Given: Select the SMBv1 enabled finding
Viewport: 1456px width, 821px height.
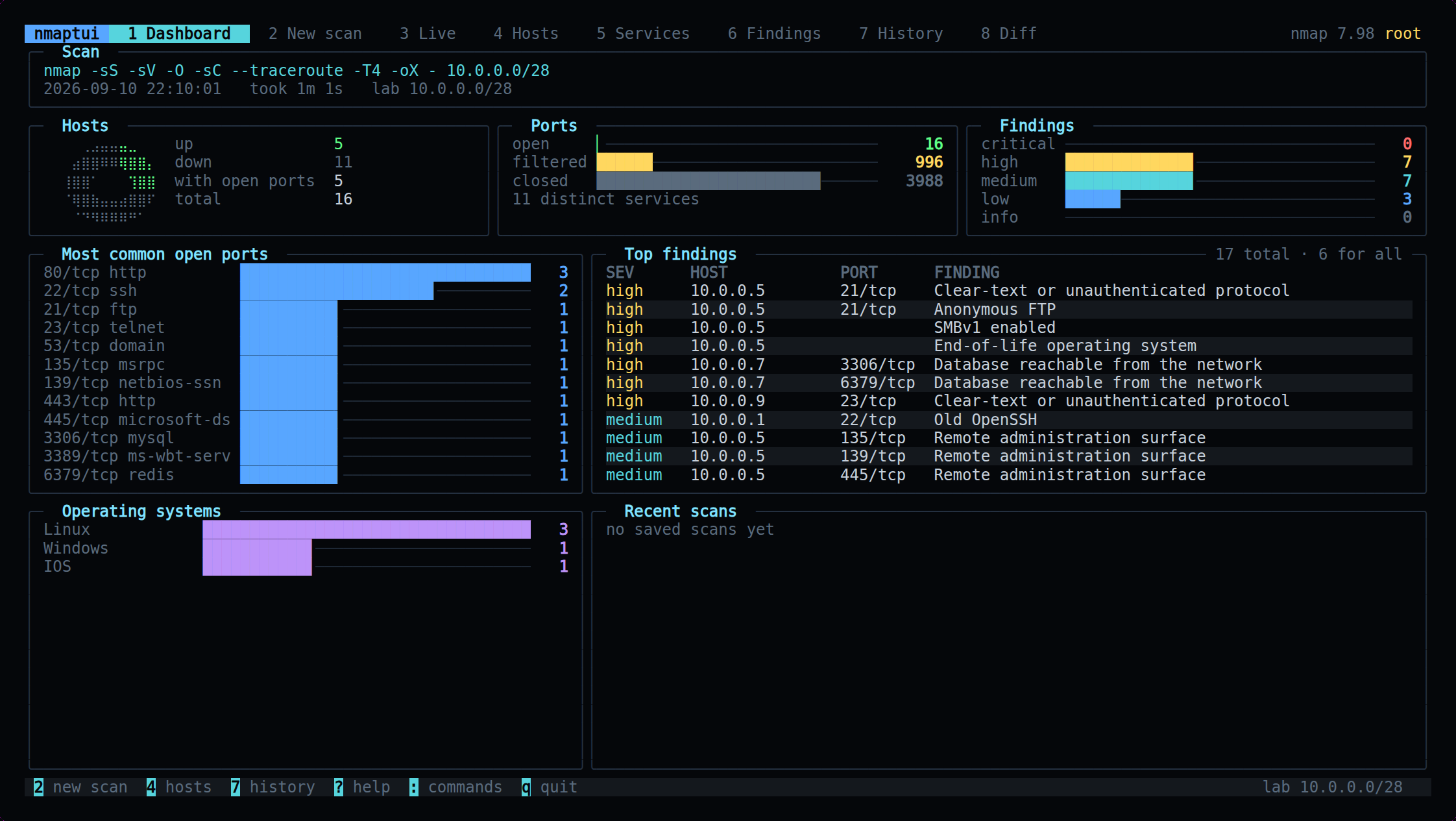Looking at the screenshot, I should 1009,328.
